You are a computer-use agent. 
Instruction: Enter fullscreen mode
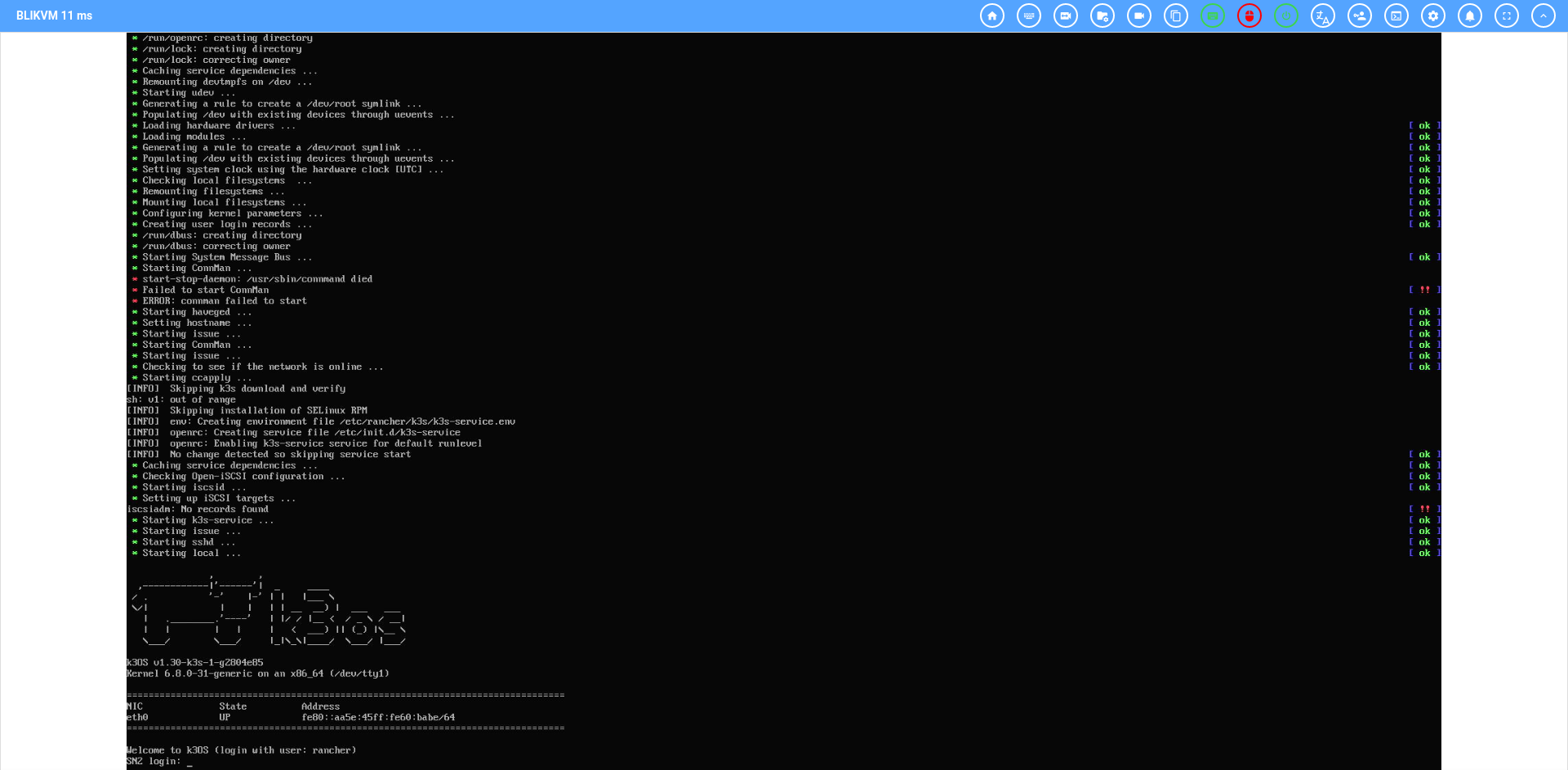tap(1507, 16)
